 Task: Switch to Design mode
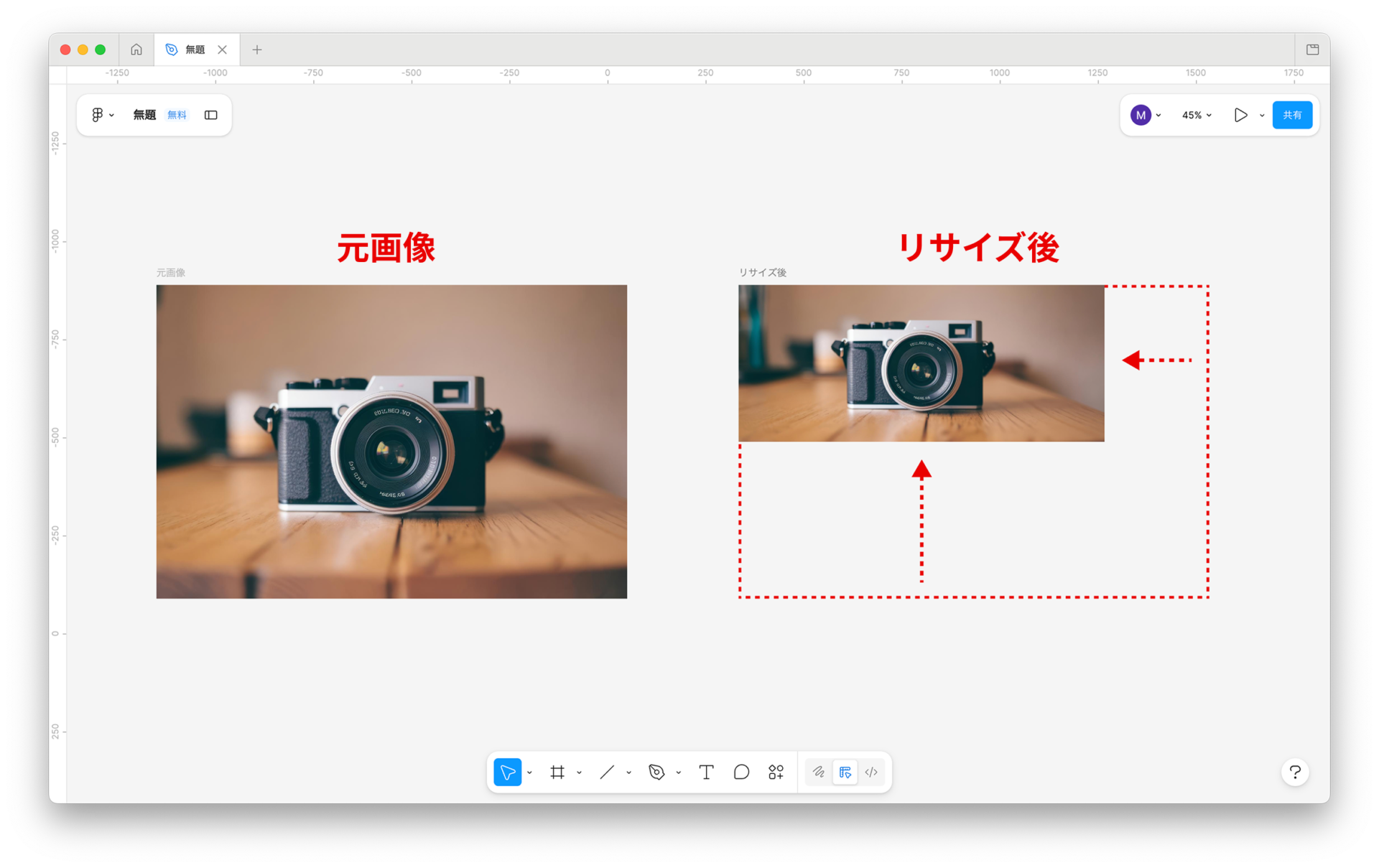845,772
